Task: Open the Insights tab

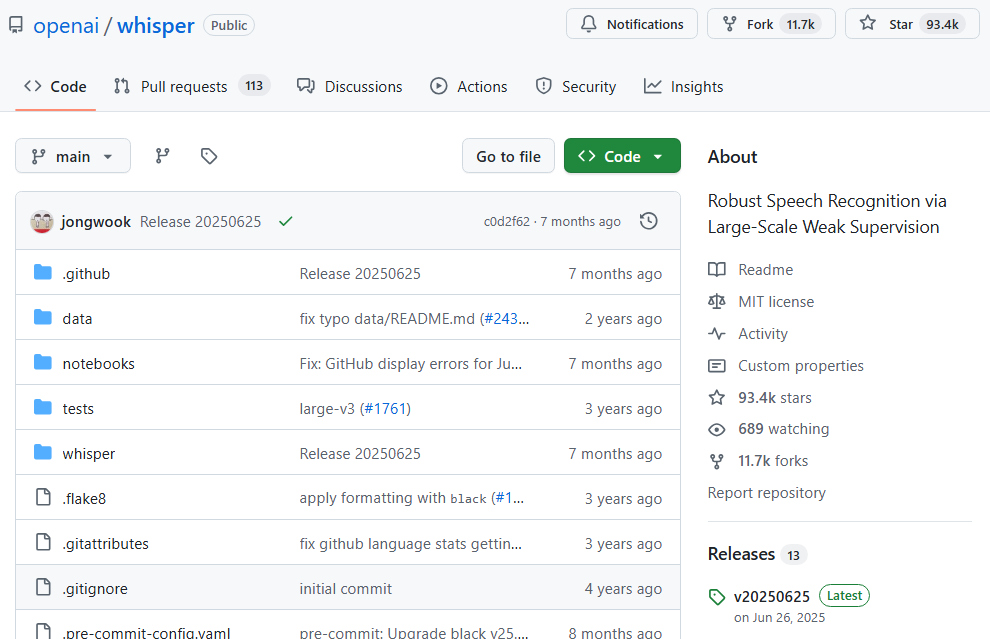Action: click(683, 87)
